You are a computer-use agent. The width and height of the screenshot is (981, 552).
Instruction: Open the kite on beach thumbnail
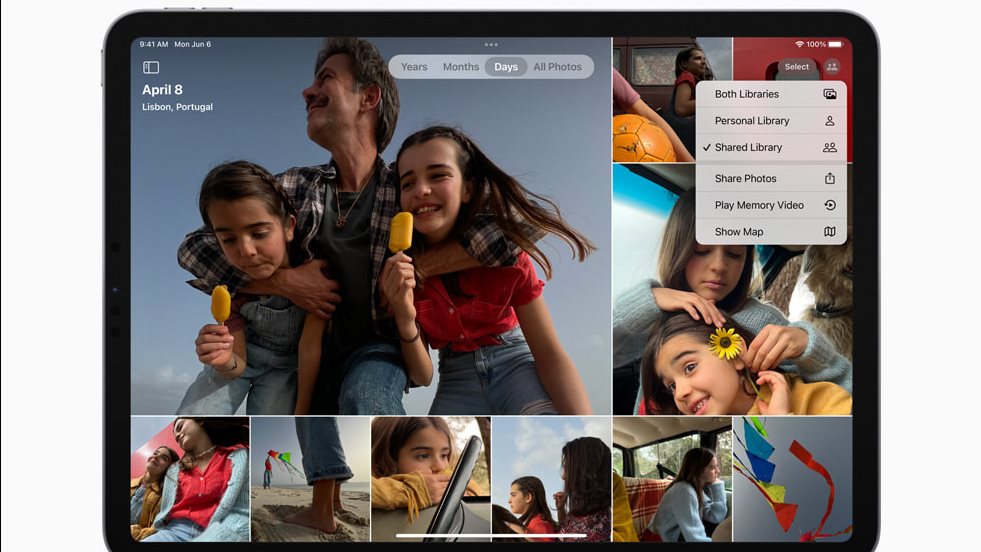[310, 478]
